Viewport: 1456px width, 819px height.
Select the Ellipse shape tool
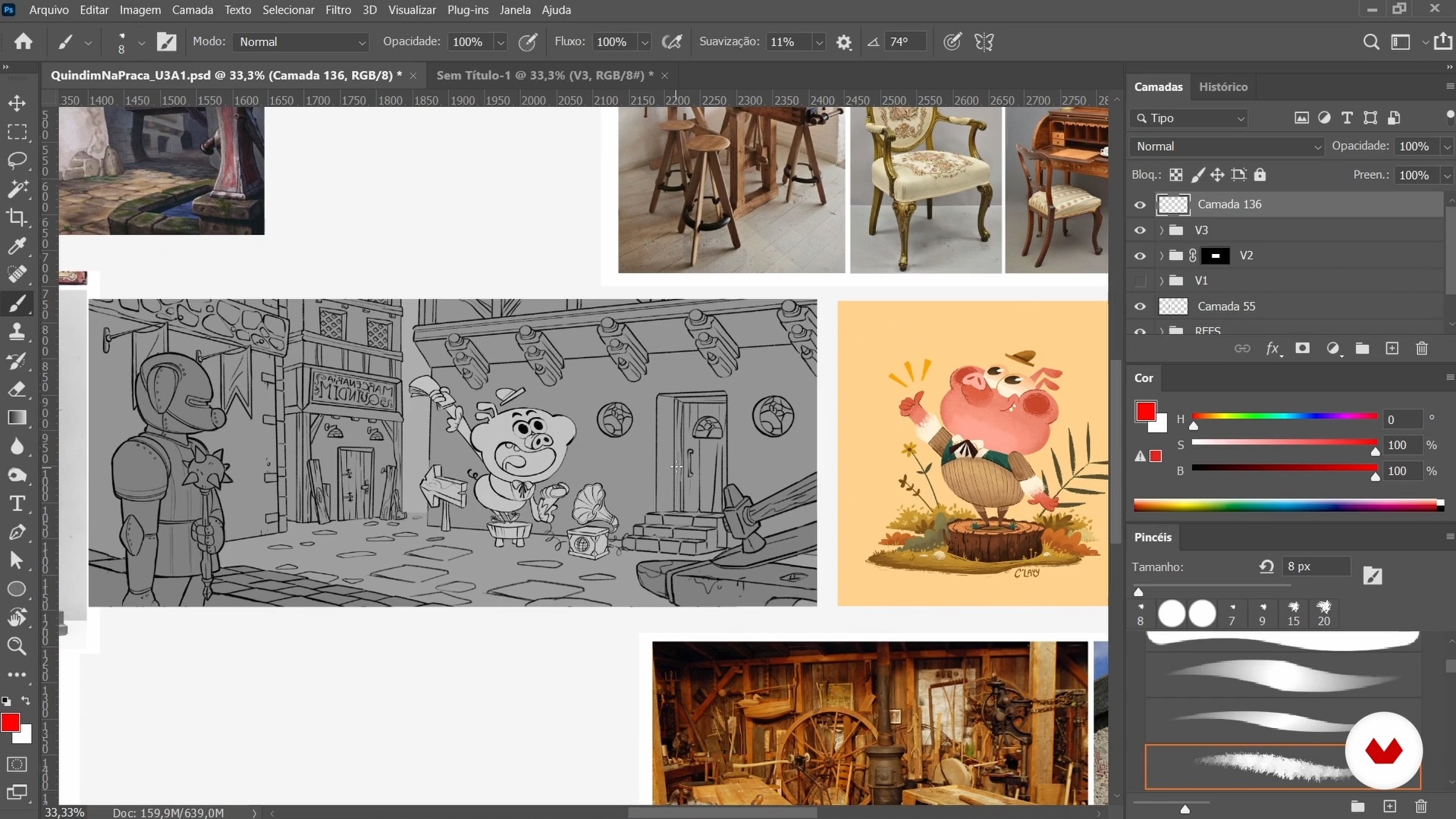click(17, 589)
